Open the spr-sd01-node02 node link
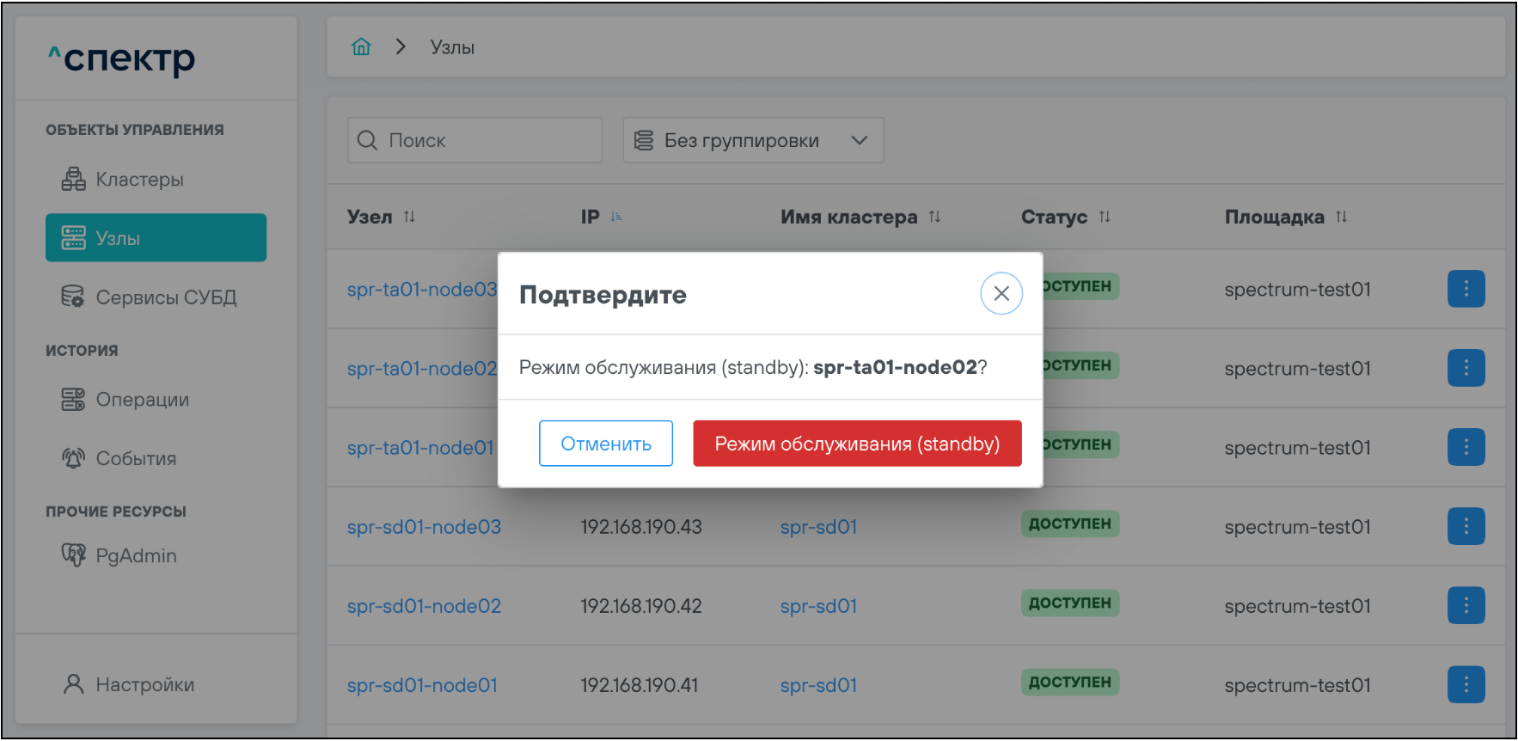The image size is (1518, 741). [424, 606]
